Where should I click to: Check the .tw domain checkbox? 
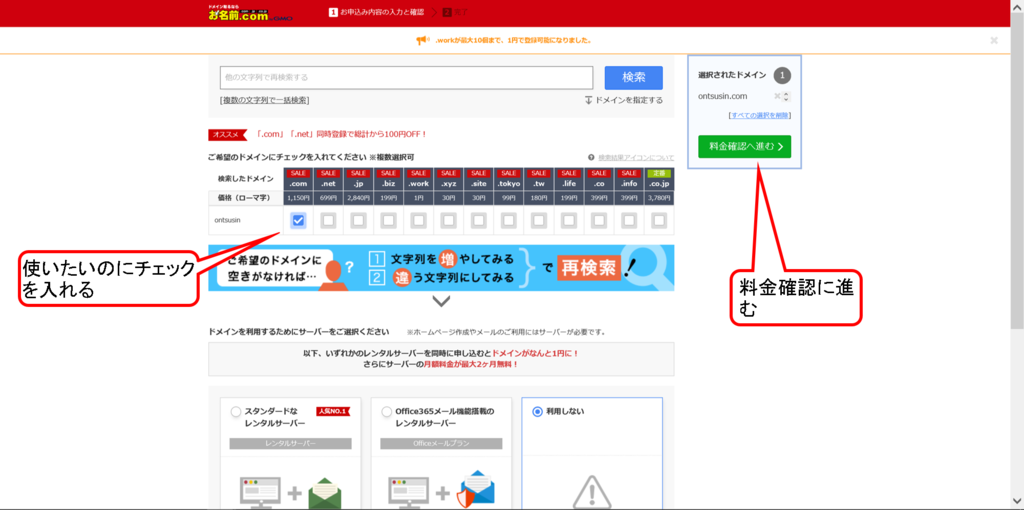coord(539,221)
